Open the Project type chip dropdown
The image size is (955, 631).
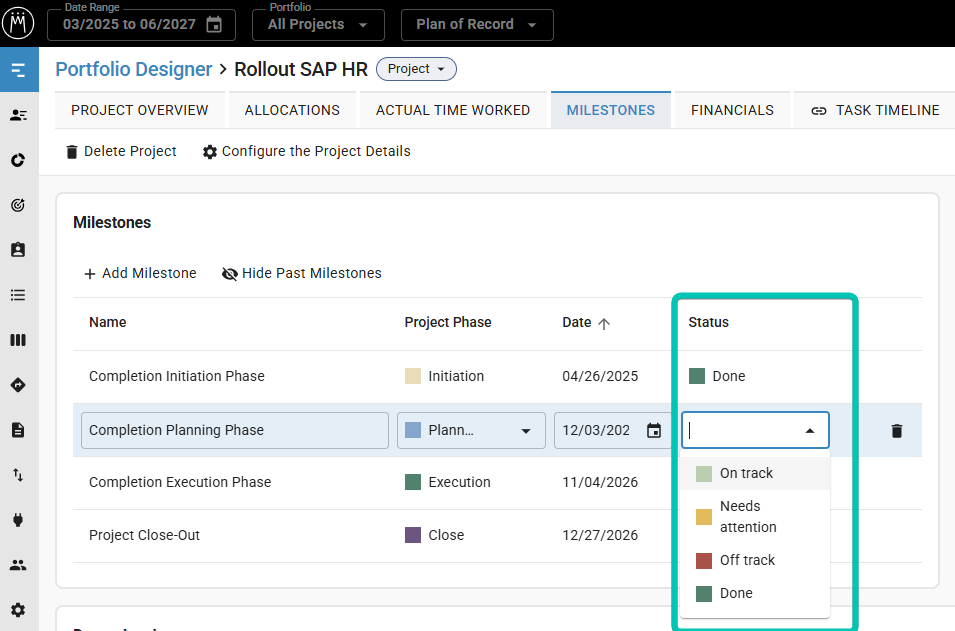pos(417,69)
